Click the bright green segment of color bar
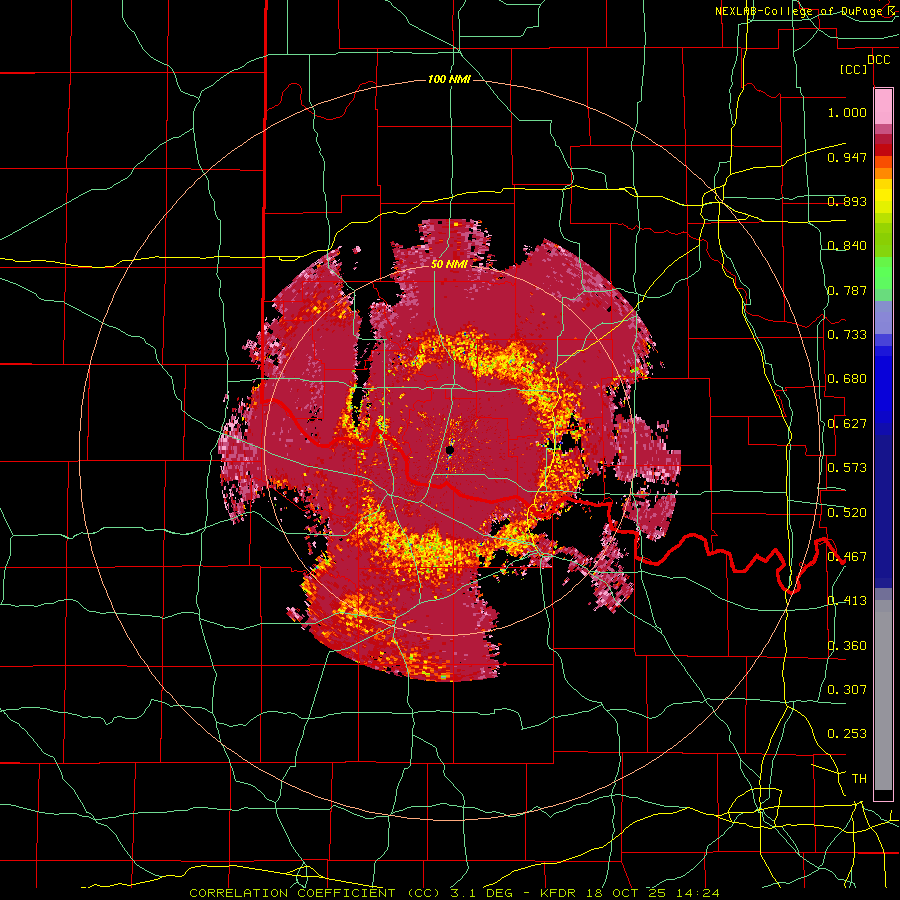Screen dimensions: 900x900 (883, 273)
